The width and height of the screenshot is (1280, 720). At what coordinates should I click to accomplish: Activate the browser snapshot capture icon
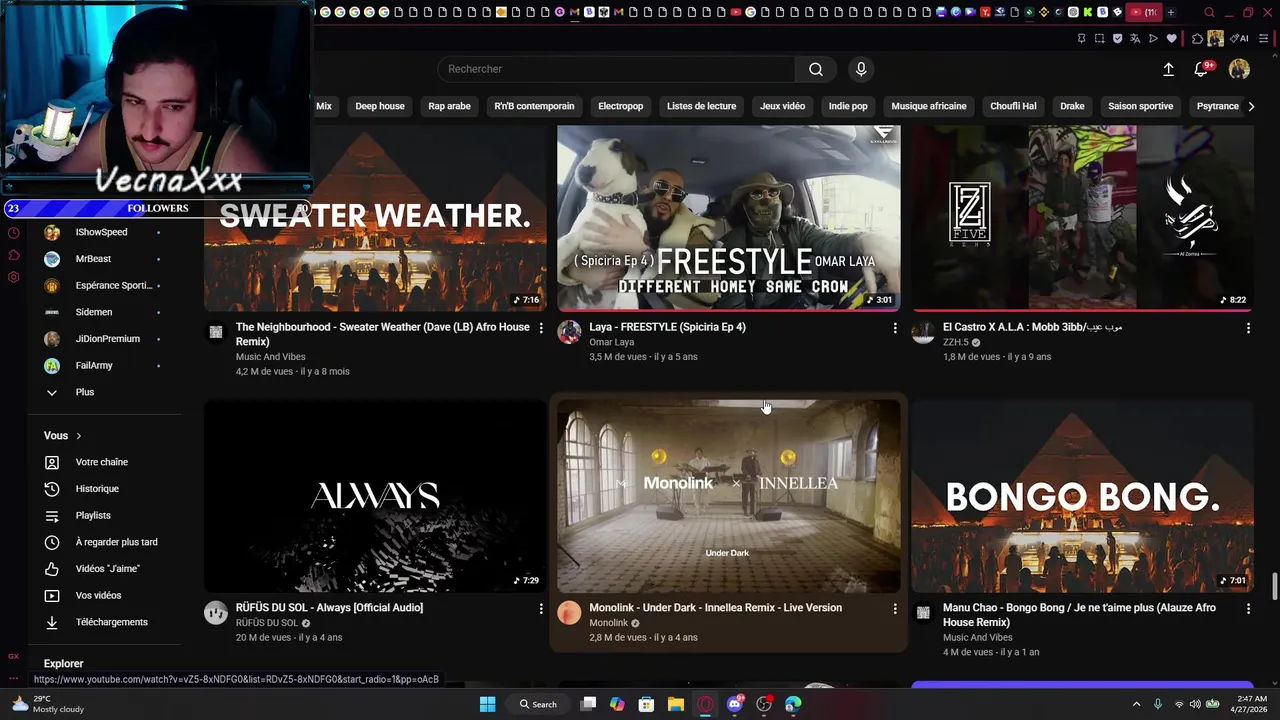[1099, 39]
